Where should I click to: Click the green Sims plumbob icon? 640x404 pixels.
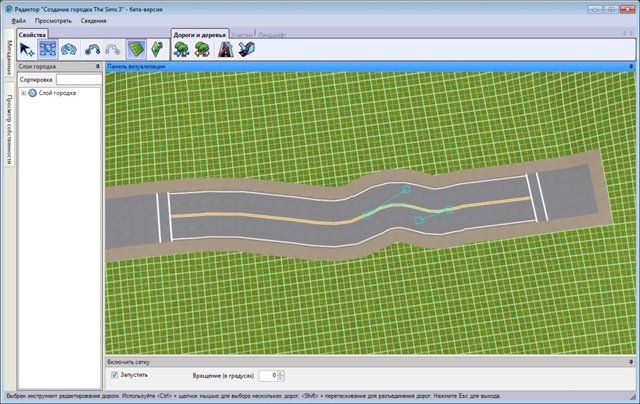(157, 48)
